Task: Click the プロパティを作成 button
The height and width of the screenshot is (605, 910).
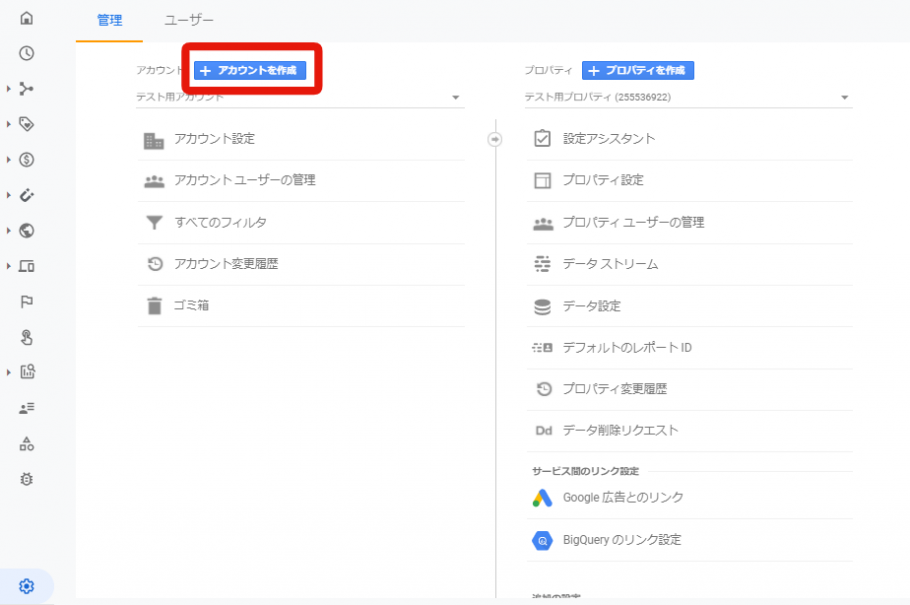Action: coord(637,70)
